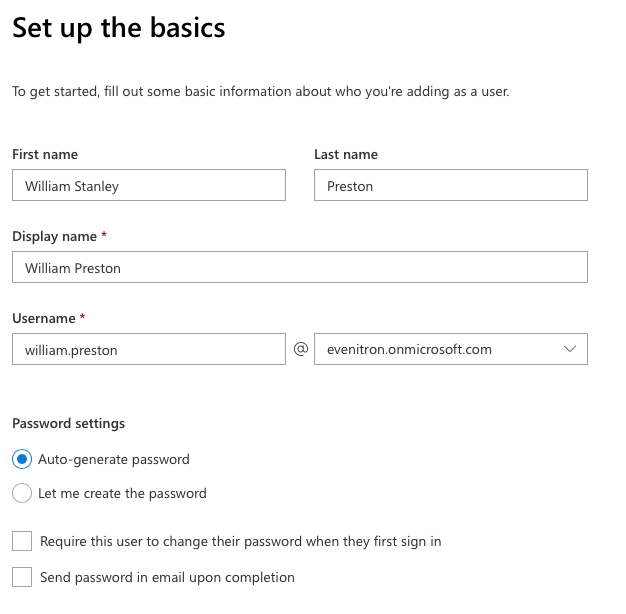The height and width of the screenshot is (614, 626).
Task: Click the Password settings heading
Action: tap(69, 424)
